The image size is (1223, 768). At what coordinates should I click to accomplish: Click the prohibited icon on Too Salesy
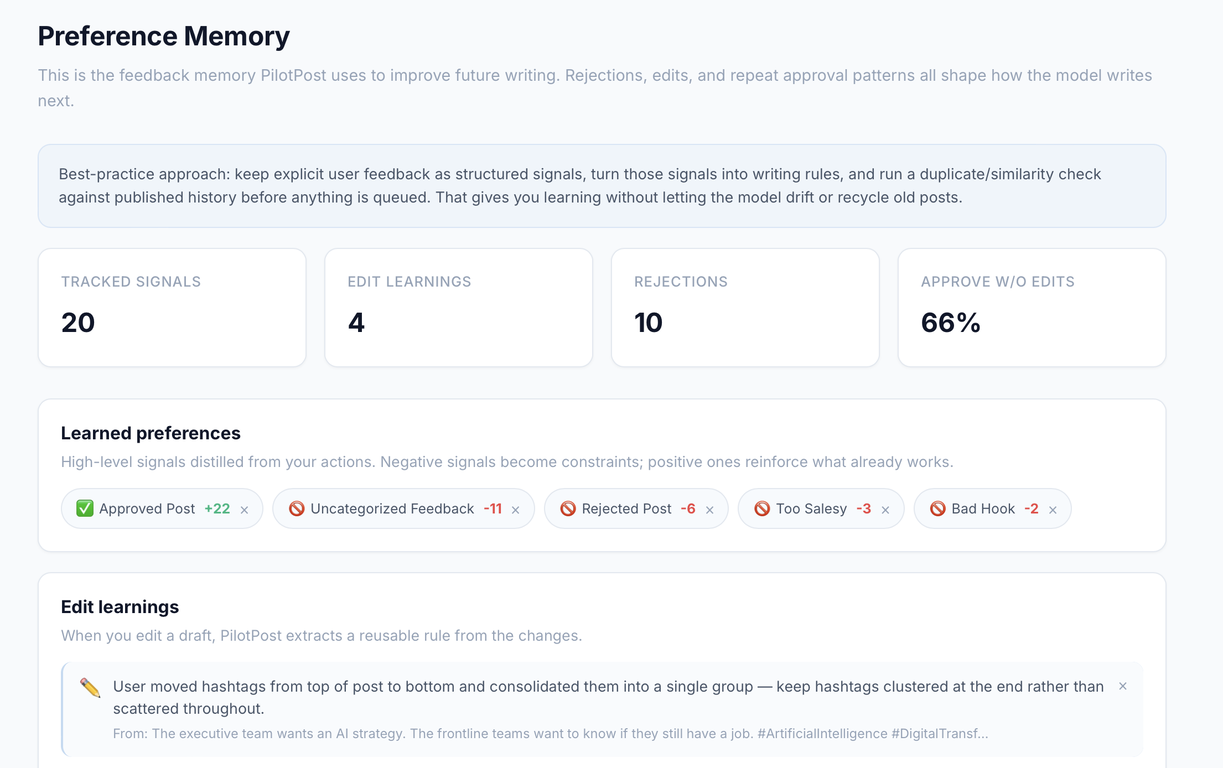click(762, 509)
